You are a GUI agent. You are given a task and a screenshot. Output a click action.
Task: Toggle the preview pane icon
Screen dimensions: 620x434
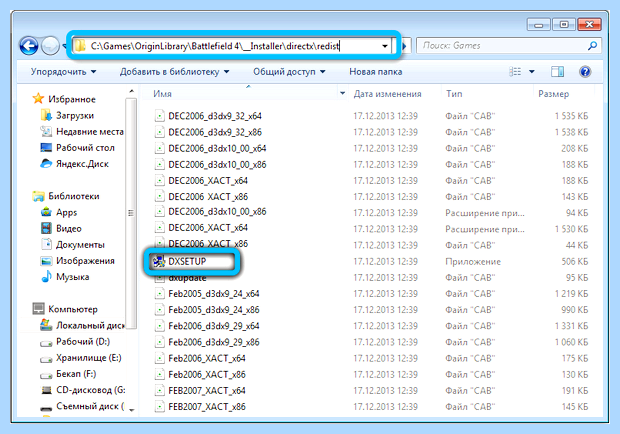point(558,72)
